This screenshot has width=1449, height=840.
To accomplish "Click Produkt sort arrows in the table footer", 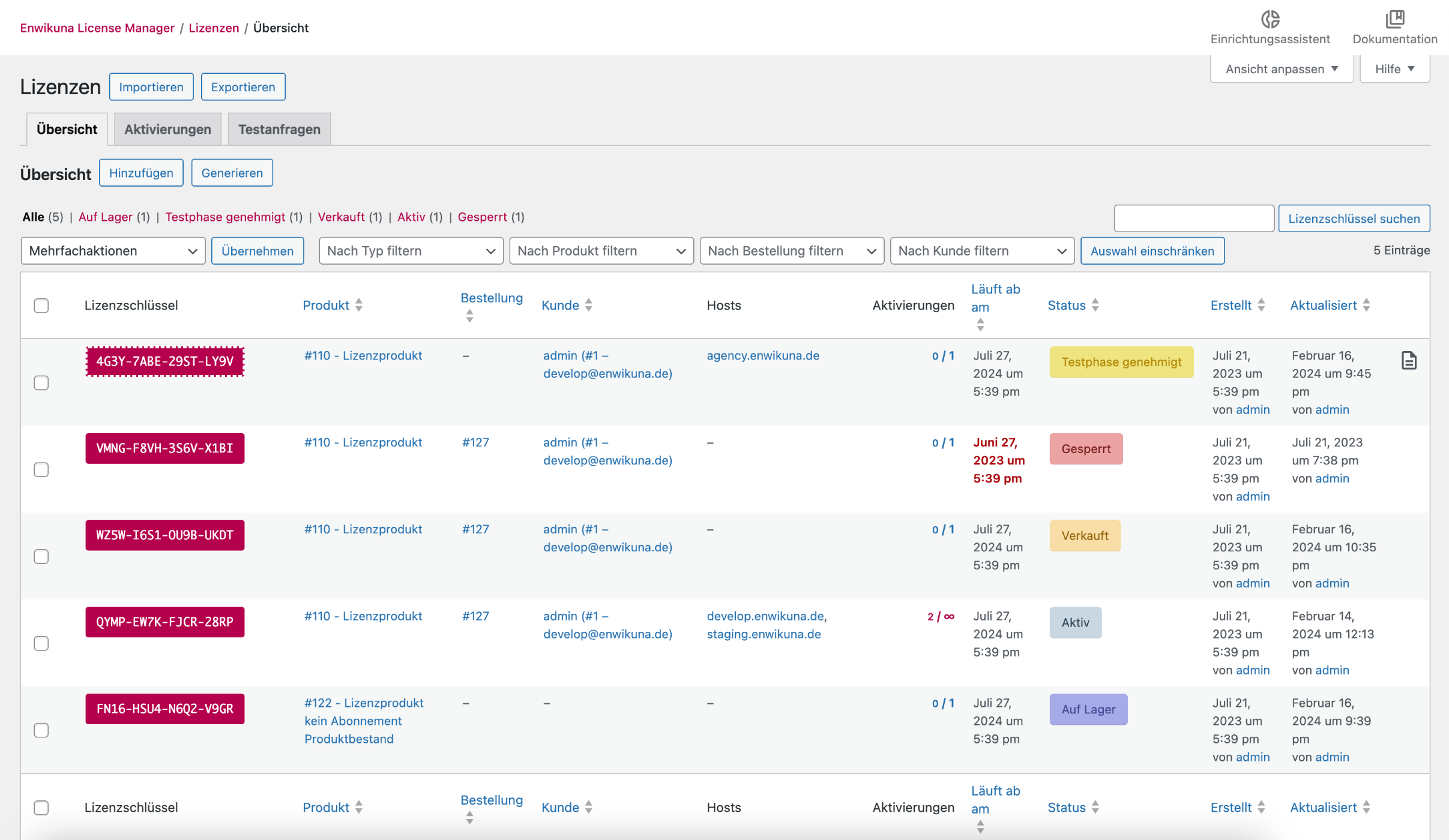I will tap(358, 807).
